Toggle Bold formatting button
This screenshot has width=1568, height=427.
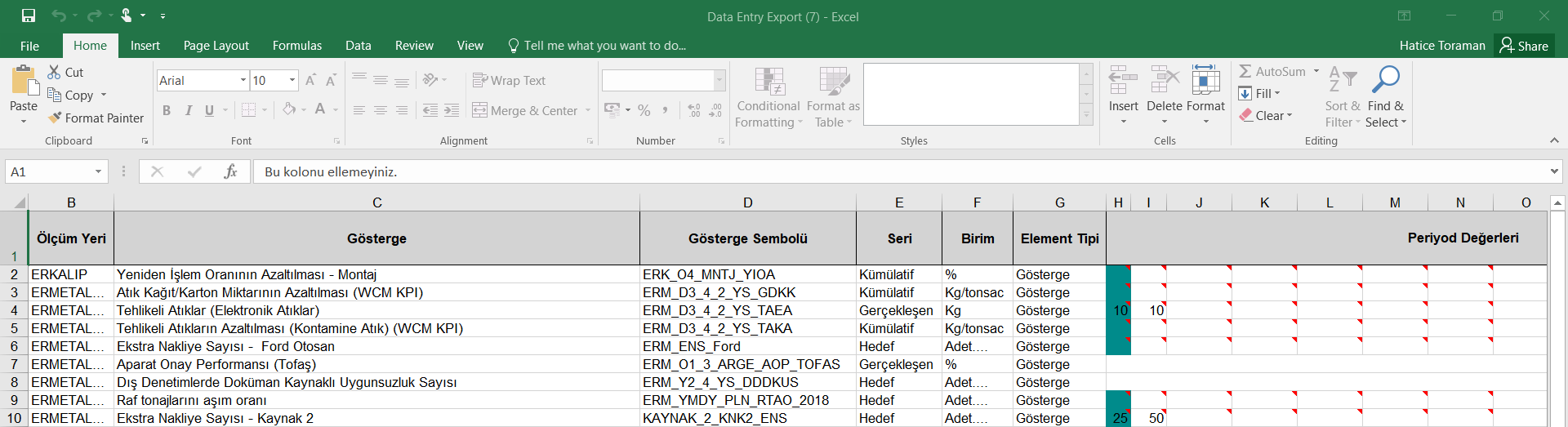pos(167,110)
